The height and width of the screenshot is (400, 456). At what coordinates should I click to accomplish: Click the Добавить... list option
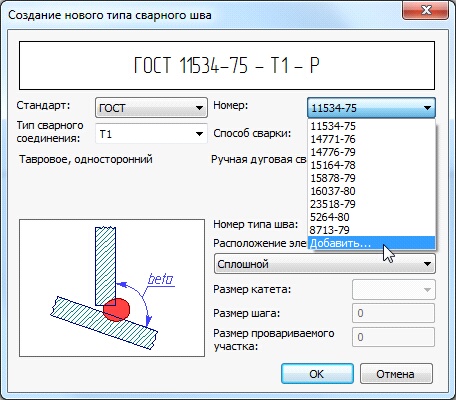(371, 243)
